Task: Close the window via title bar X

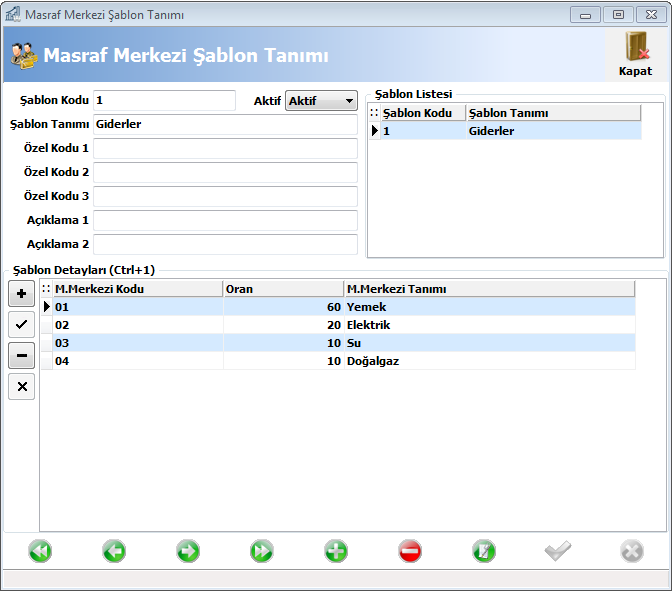Action: (x=651, y=15)
